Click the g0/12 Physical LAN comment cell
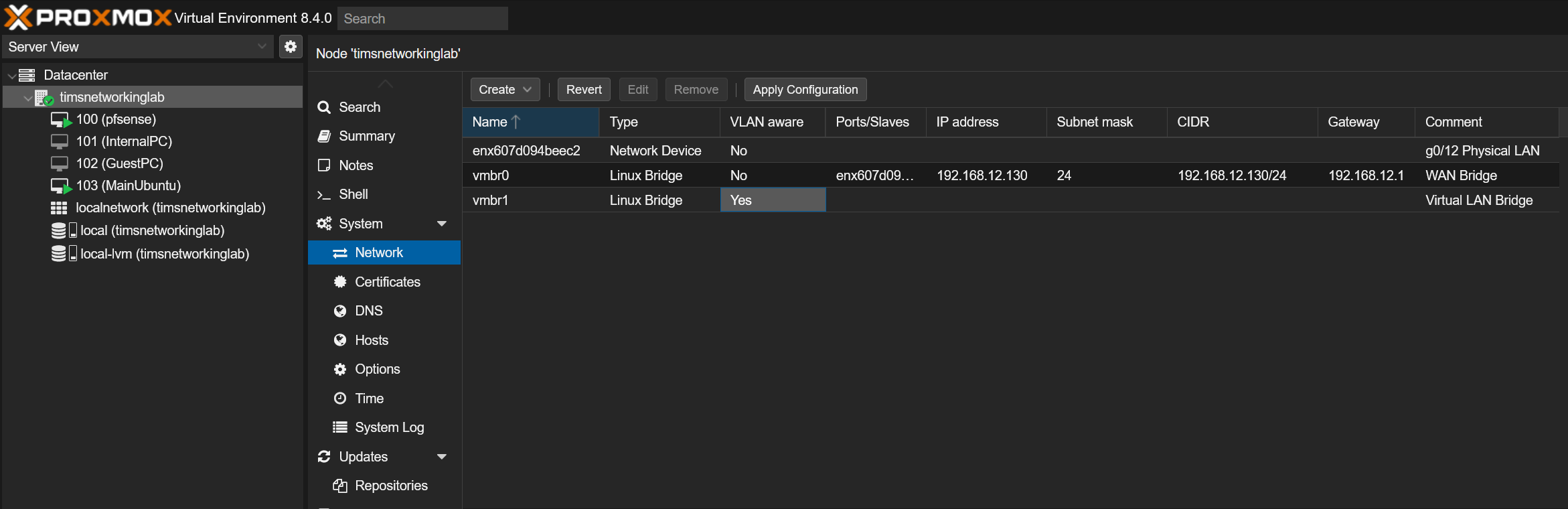The width and height of the screenshot is (1568, 509). click(x=1487, y=151)
